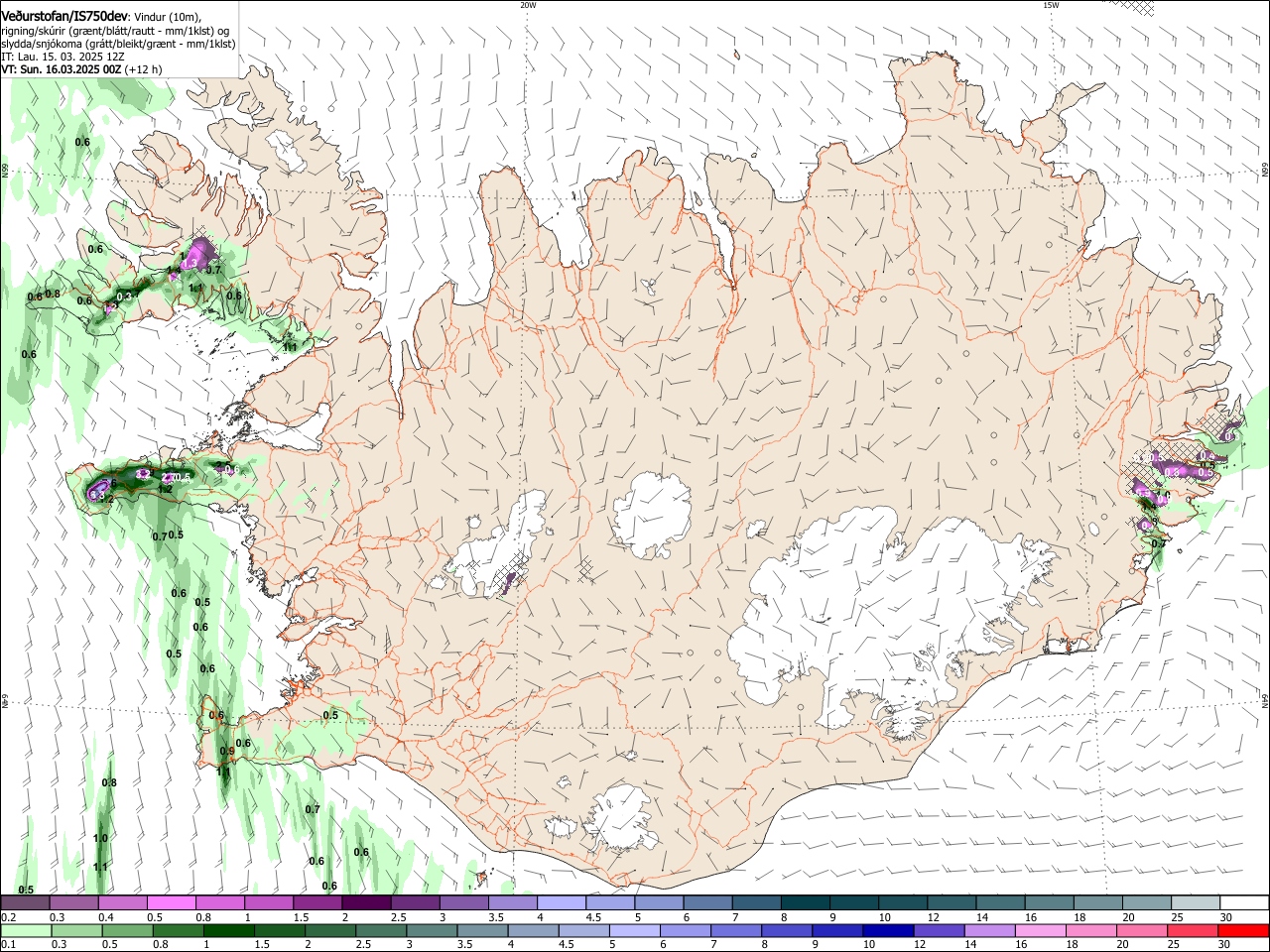
Task: Click the dark teal 8–9 swatch, upper scale
Action: click(x=805, y=903)
